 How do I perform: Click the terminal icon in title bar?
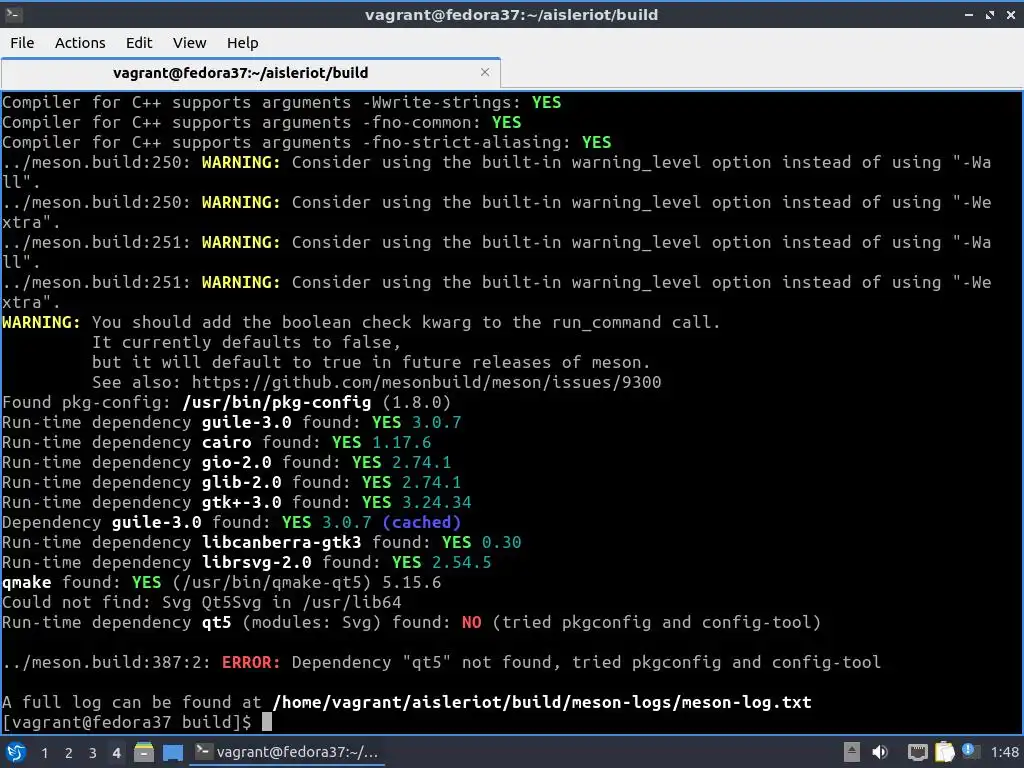coord(13,14)
